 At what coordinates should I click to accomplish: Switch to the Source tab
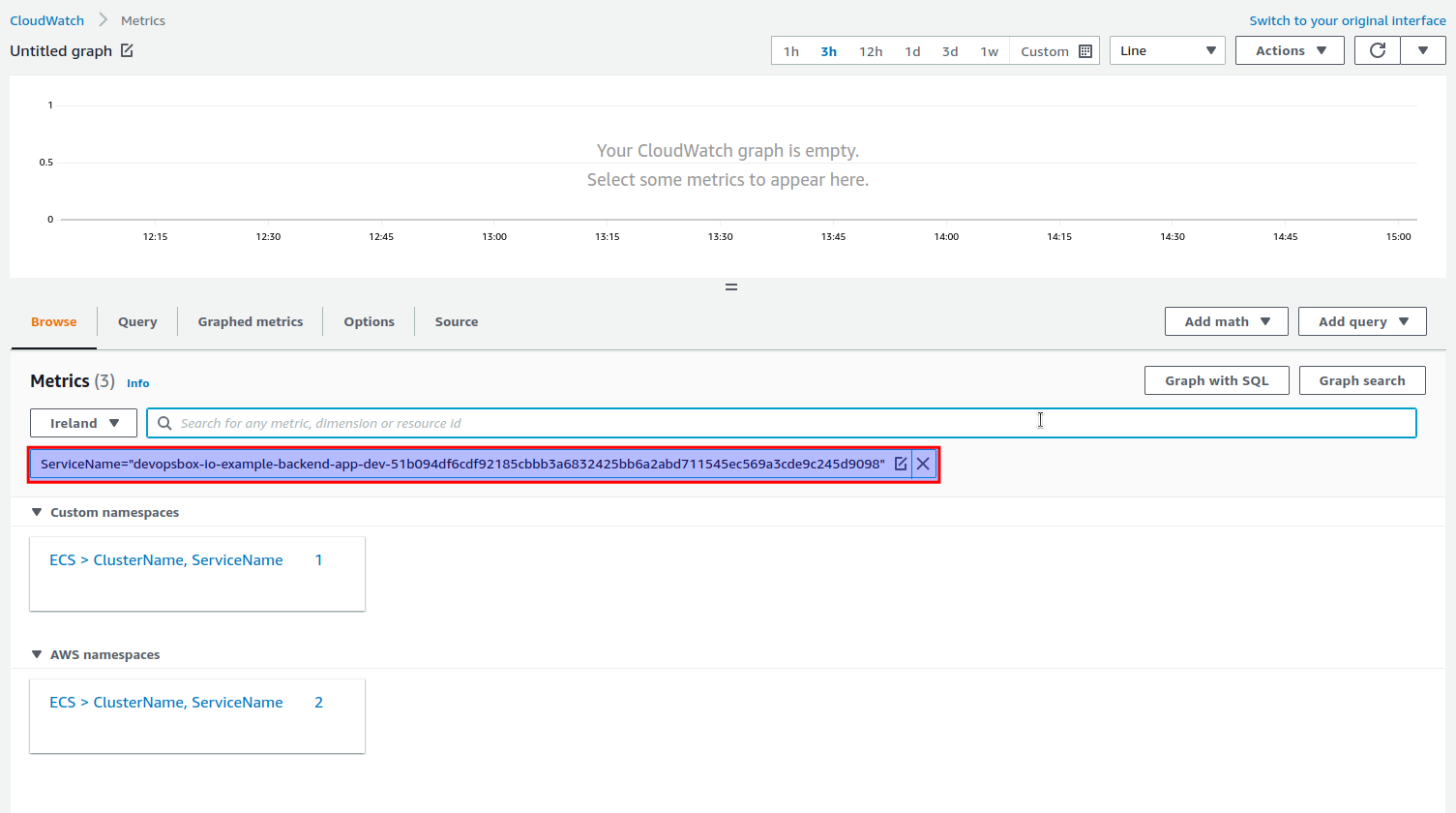(x=456, y=321)
